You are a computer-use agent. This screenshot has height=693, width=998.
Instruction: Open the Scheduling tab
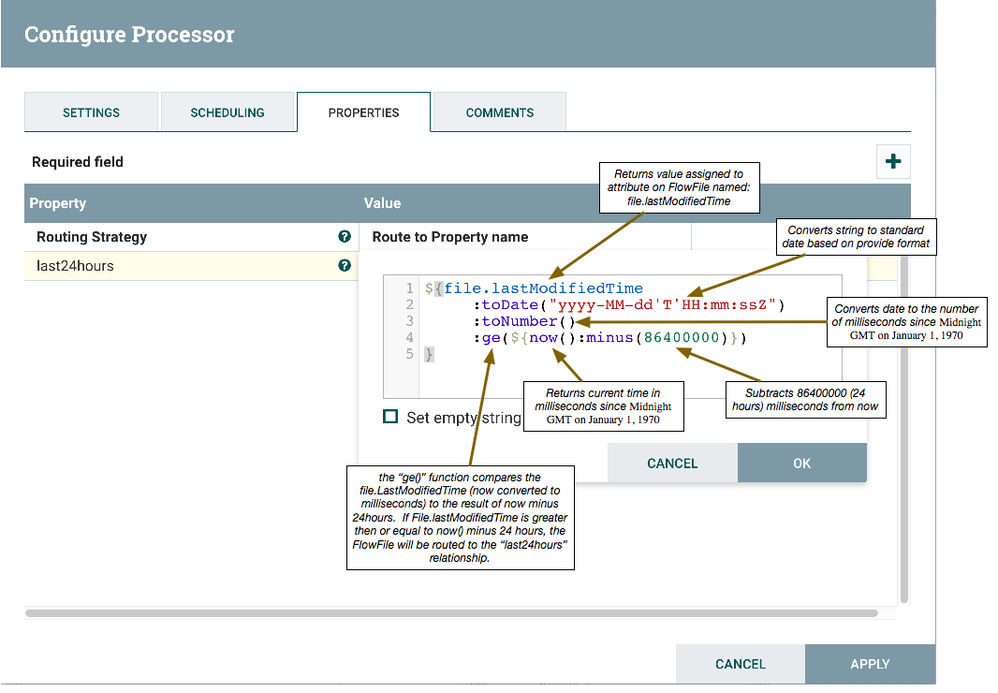tap(227, 112)
